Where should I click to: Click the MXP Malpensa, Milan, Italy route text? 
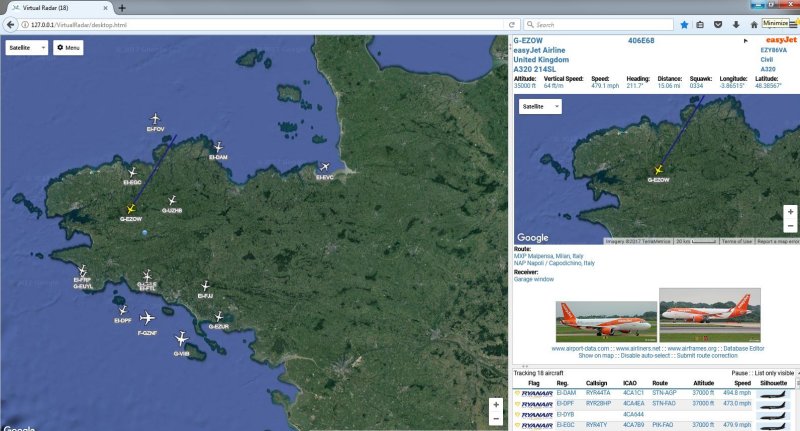pyautogui.click(x=548, y=256)
